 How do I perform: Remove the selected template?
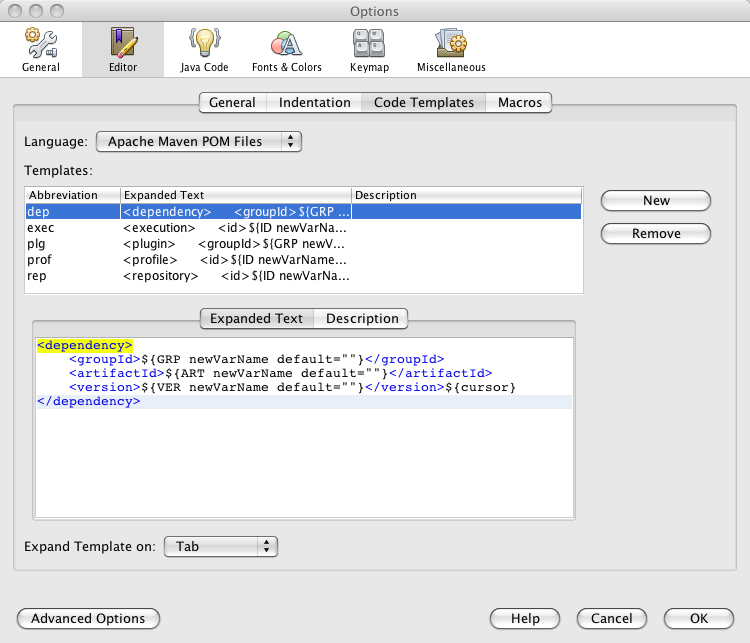pyautogui.click(x=656, y=233)
